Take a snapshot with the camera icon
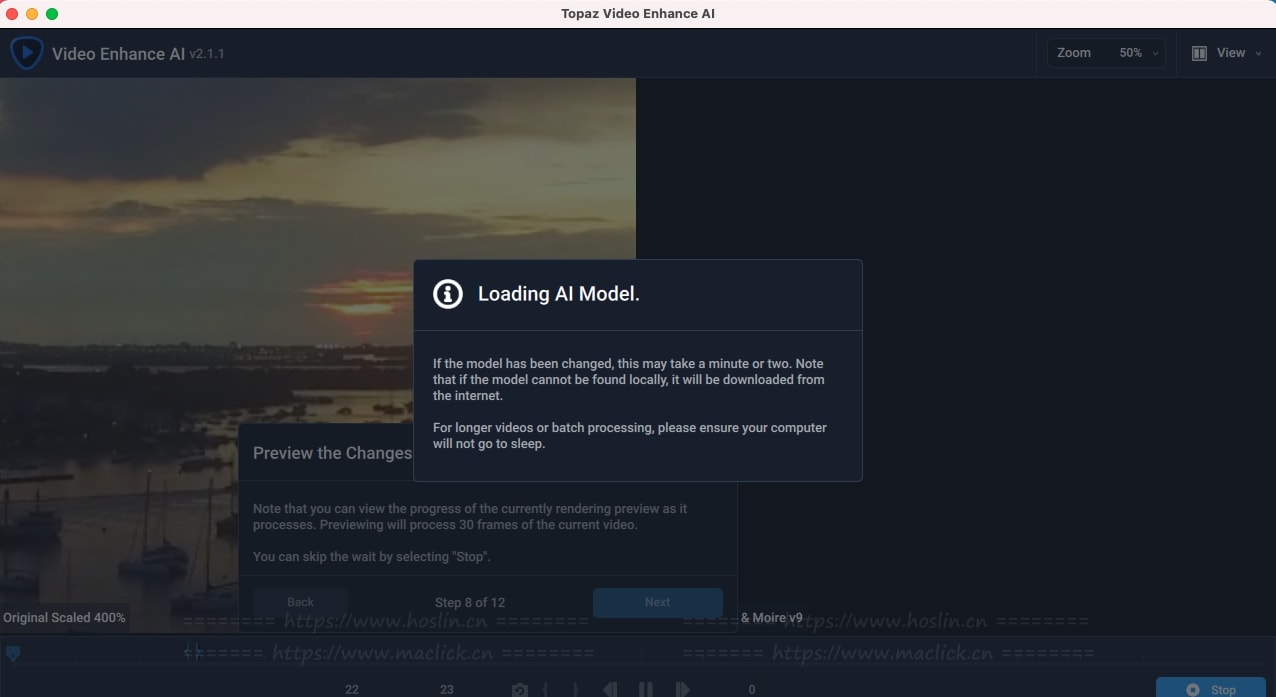This screenshot has height=697, width=1276. pyautogui.click(x=519, y=690)
